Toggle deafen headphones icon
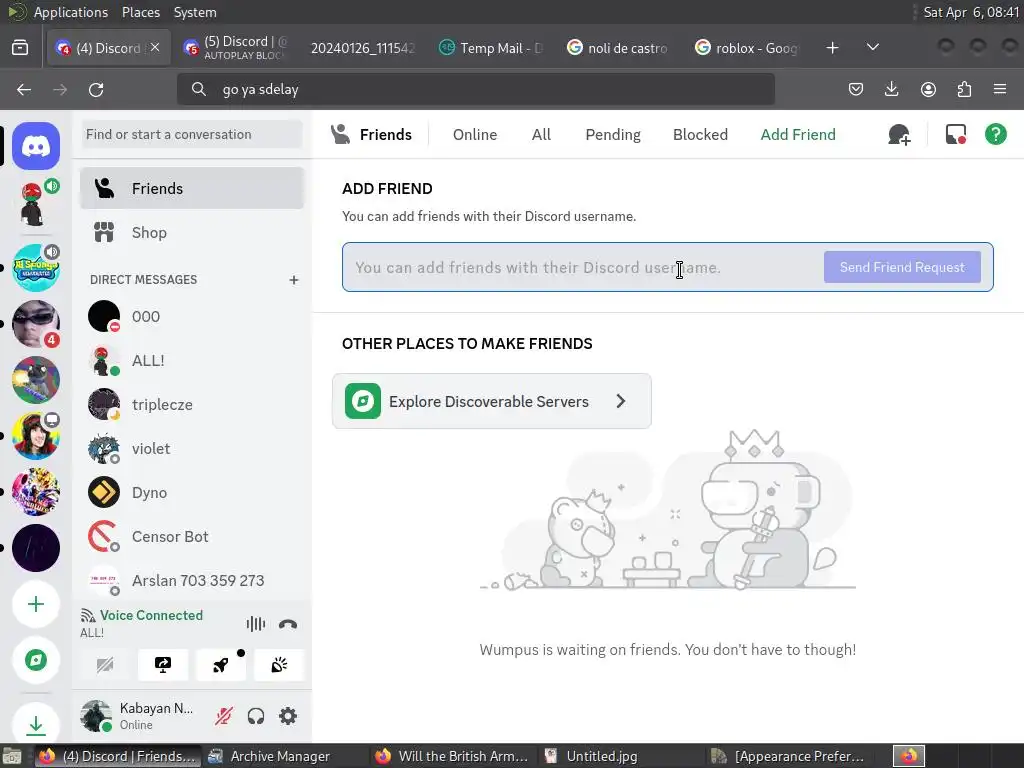 pos(255,716)
